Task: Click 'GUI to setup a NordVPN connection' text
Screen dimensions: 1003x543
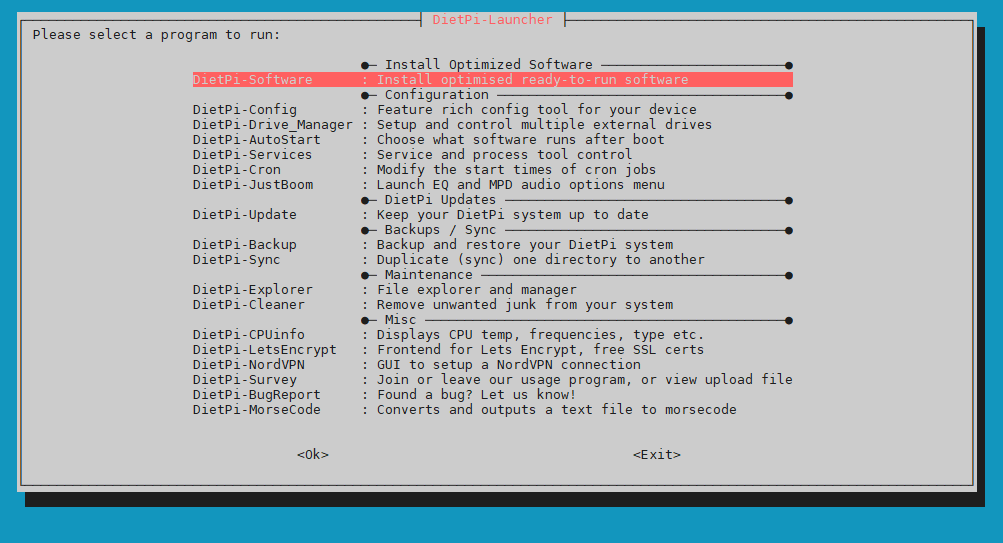Action: tap(509, 365)
